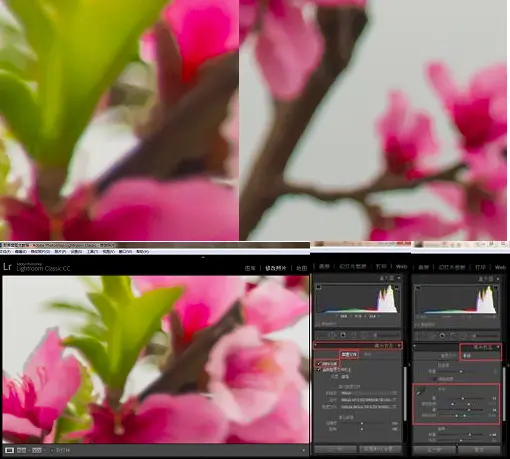Switch to the Library module

click(x=250, y=268)
